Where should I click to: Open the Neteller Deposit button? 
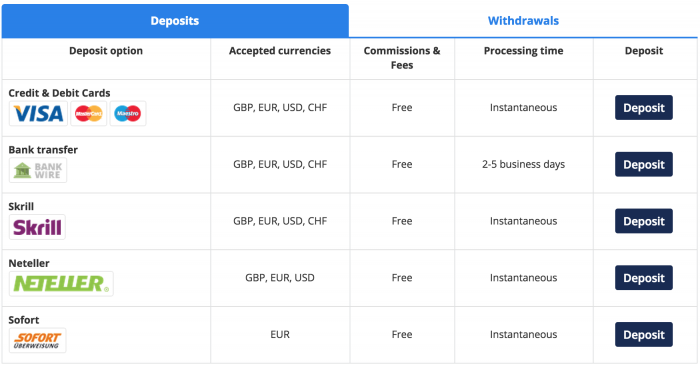coord(644,278)
